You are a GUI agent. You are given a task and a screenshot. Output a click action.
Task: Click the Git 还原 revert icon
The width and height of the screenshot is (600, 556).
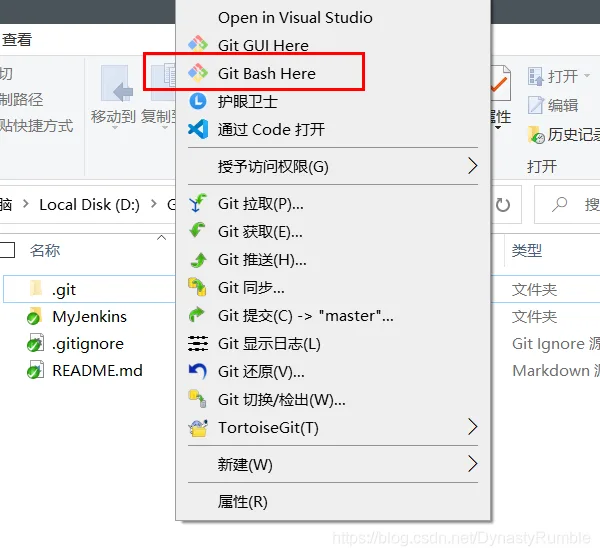point(198,371)
